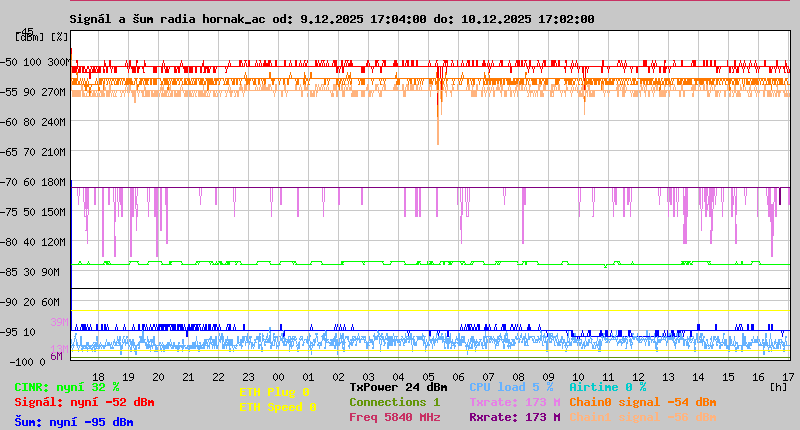Click the 'Connections 1' legend label
This screenshot has height=430, width=800.
click(394, 402)
